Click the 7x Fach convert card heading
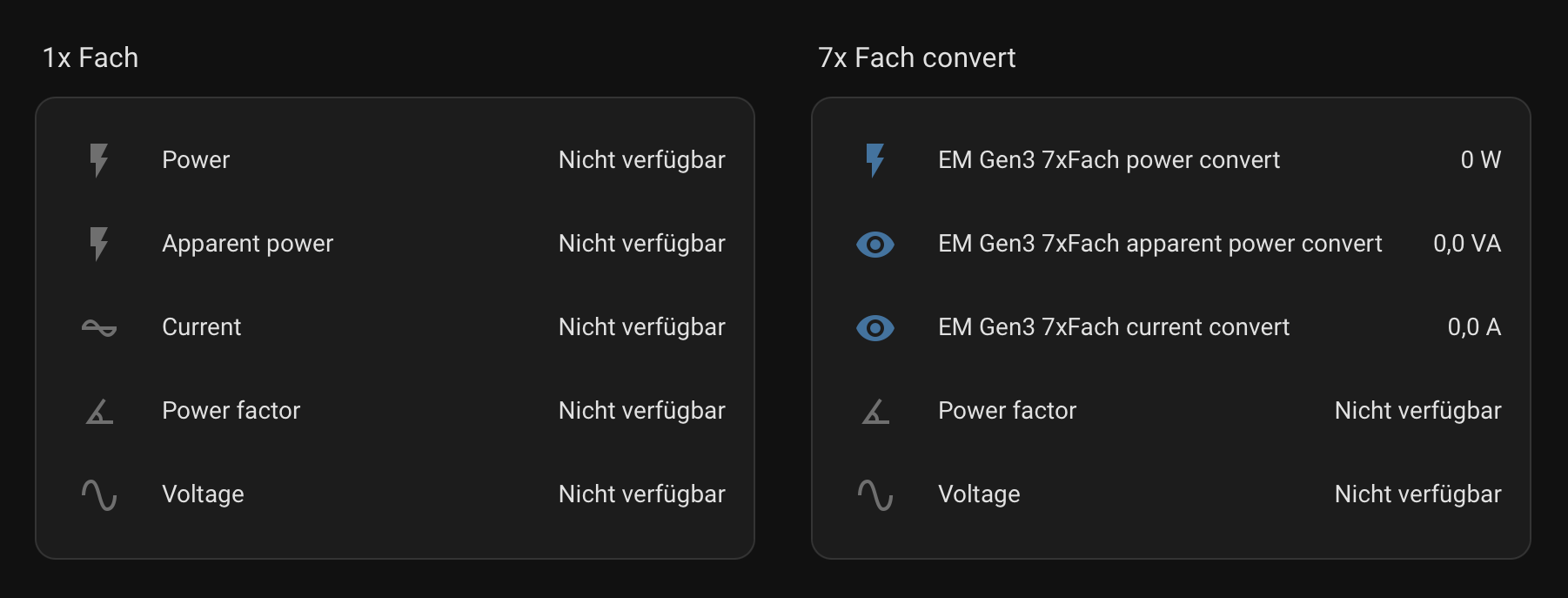Image resolution: width=1568 pixels, height=598 pixels. pyautogui.click(x=916, y=57)
